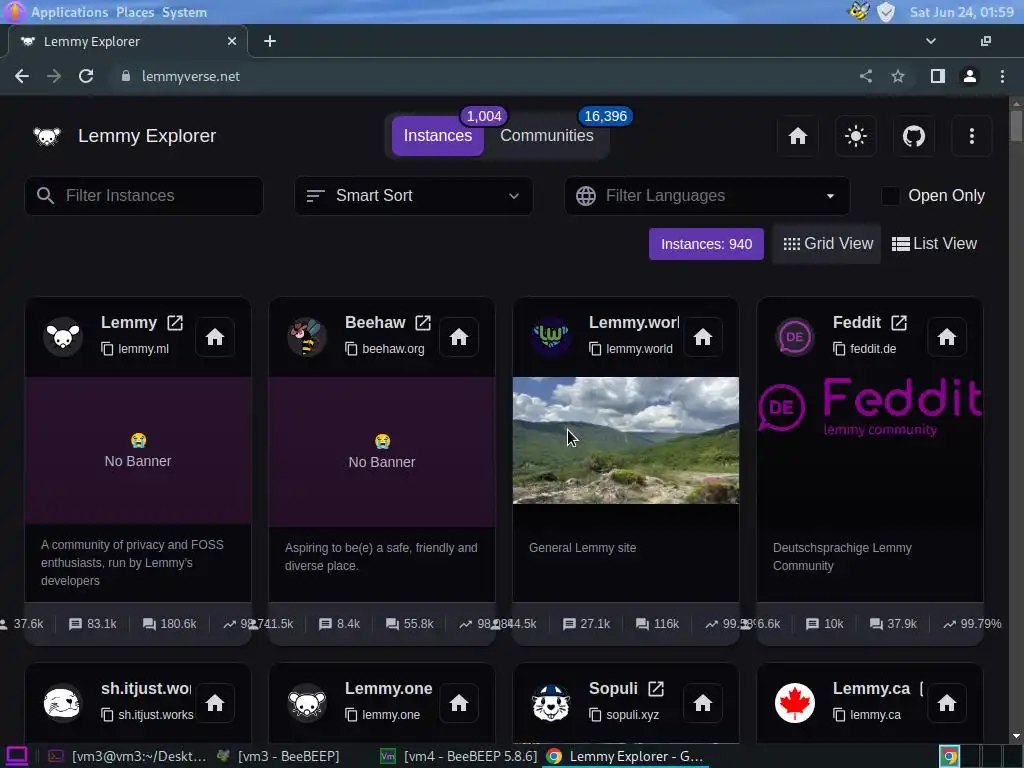
Task: Open the Lemmy instance external link icon
Action: pos(175,323)
